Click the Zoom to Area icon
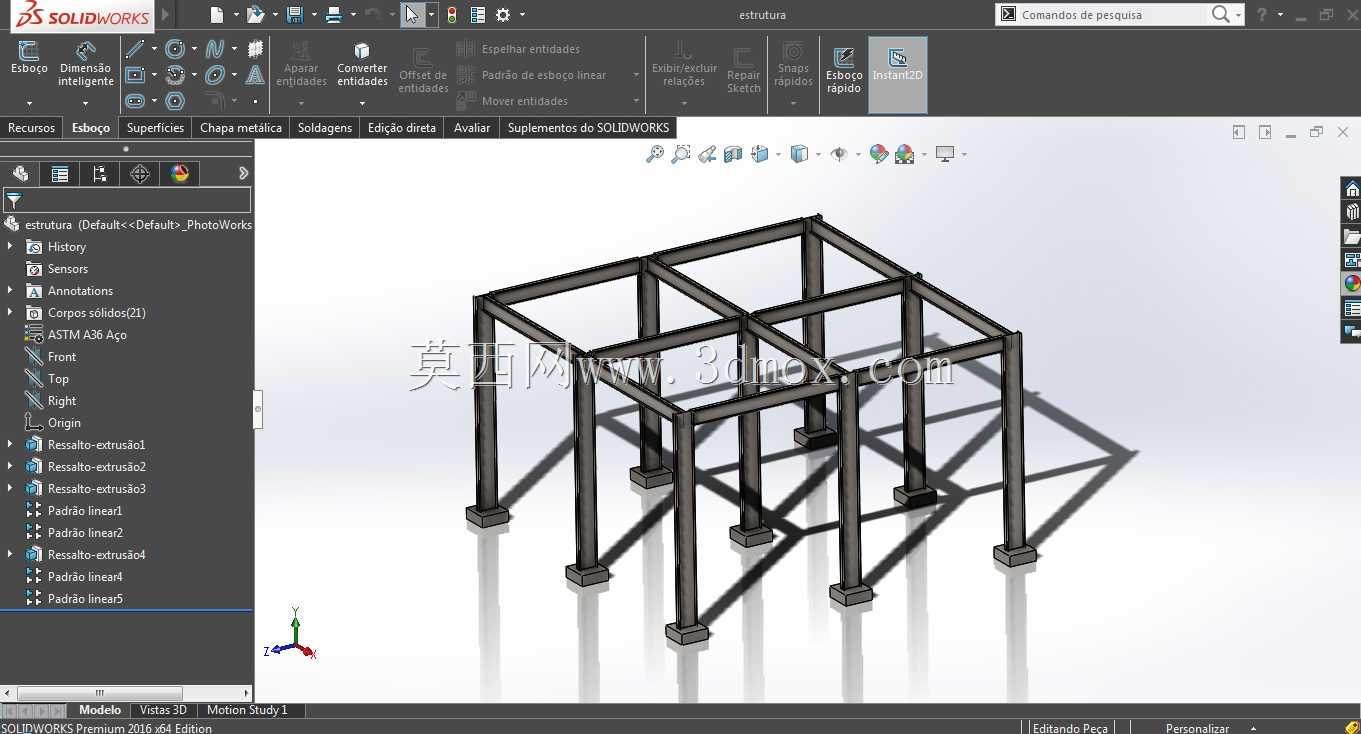This screenshot has width=1361, height=734. pos(681,154)
